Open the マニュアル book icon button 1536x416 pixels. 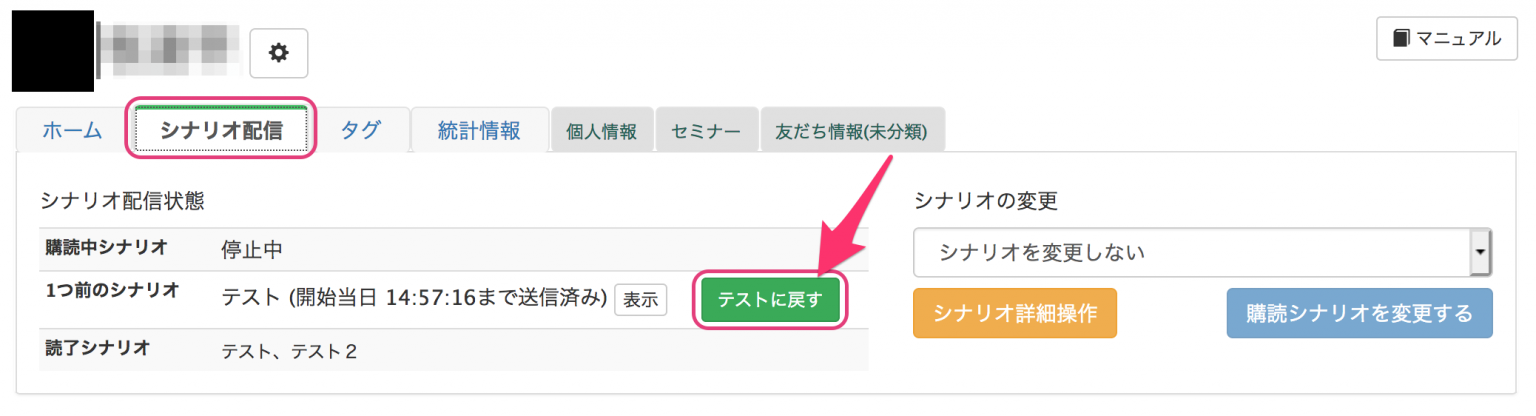click(x=1447, y=39)
